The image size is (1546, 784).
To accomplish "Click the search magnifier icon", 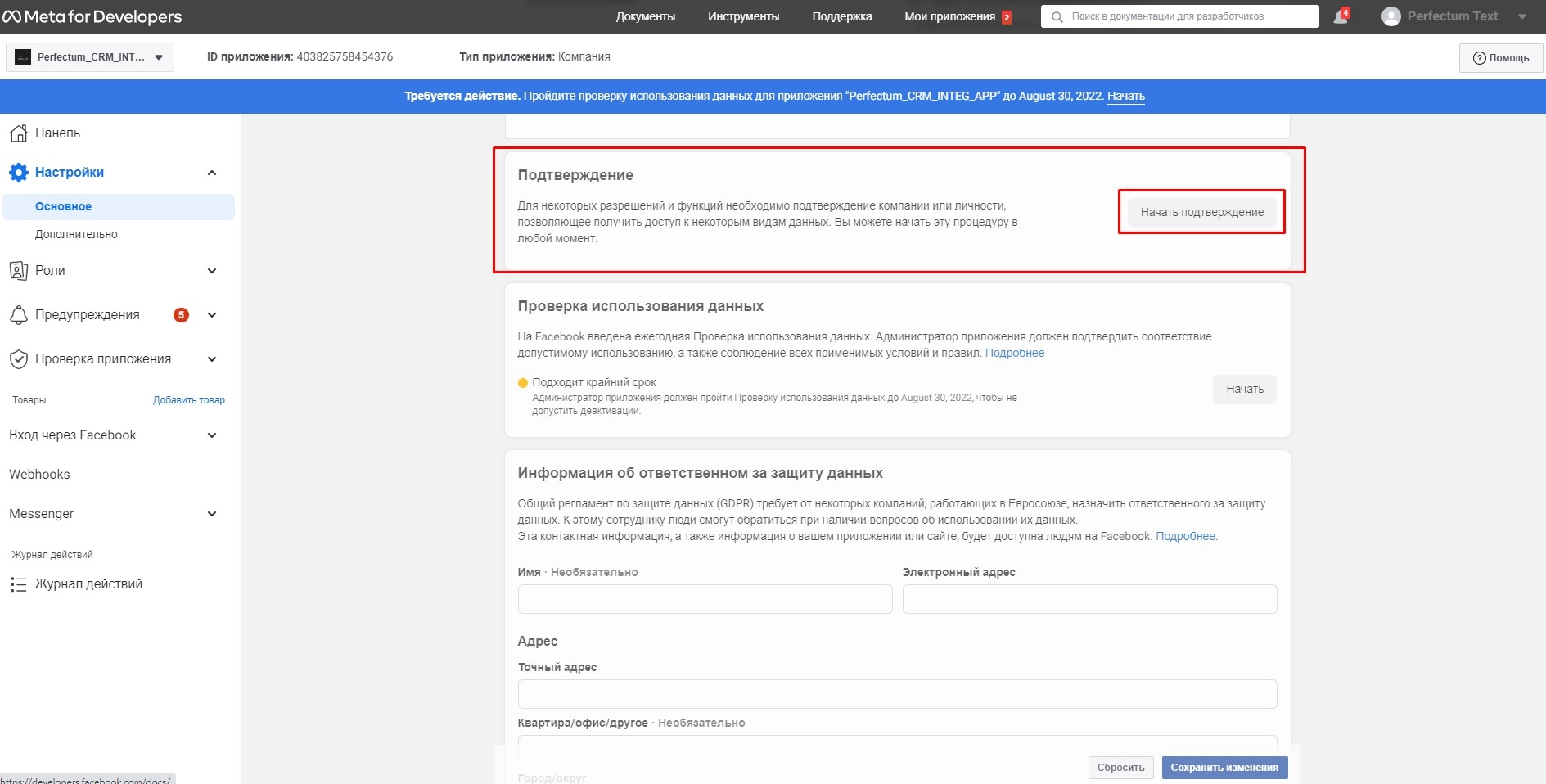I will pyautogui.click(x=1057, y=16).
